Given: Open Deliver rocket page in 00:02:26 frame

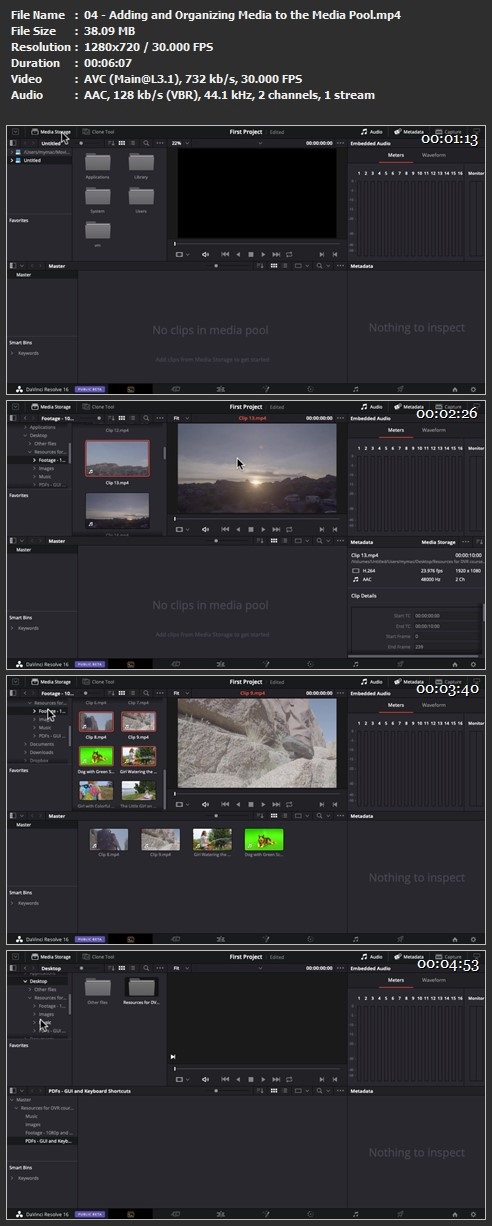Looking at the screenshot, I should [x=400, y=663].
